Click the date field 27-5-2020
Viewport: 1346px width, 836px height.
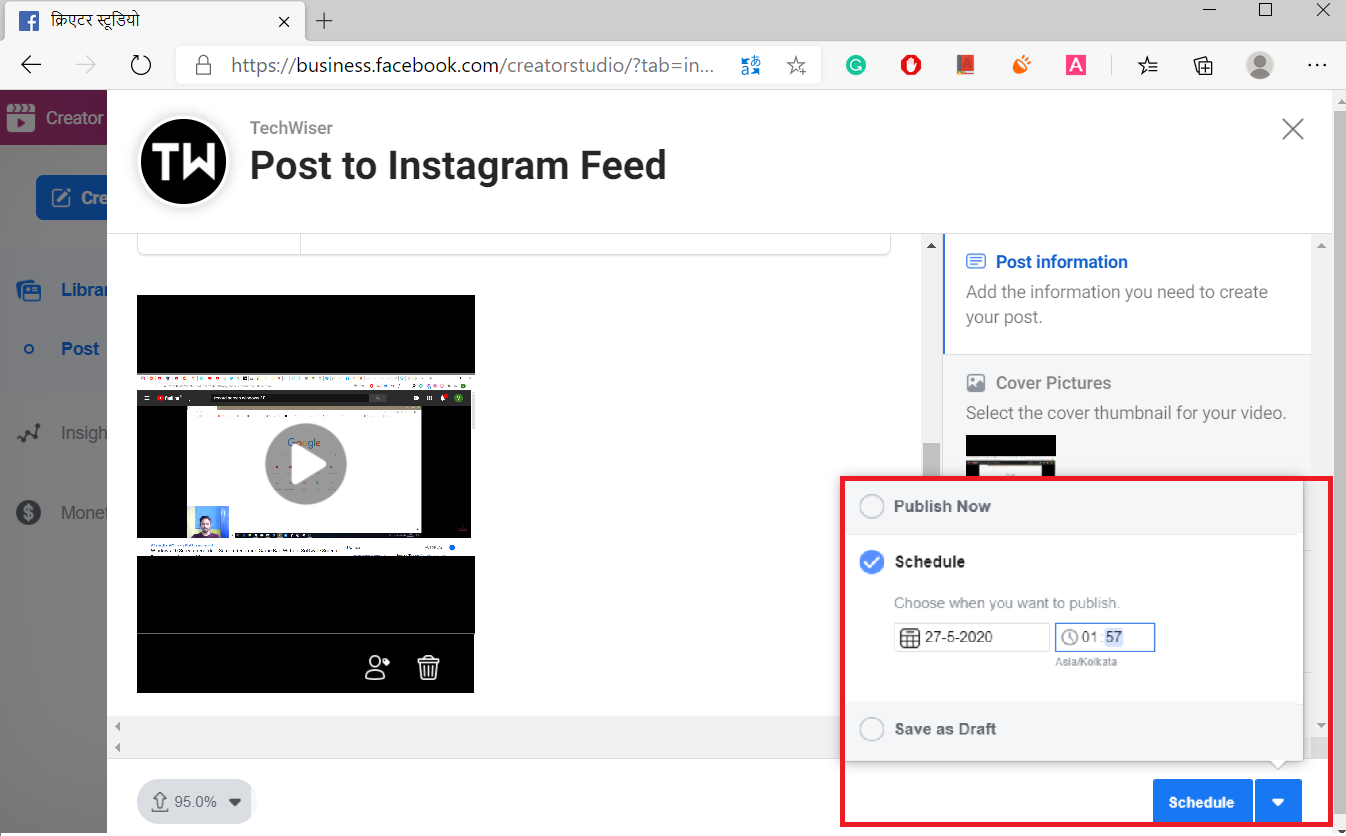972,637
